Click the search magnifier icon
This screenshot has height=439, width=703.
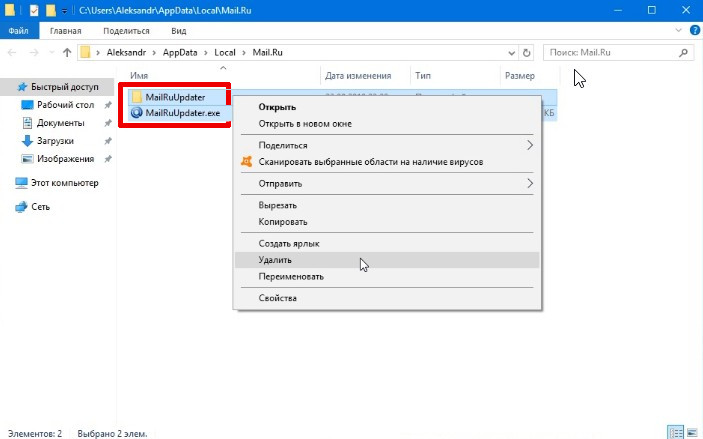pyautogui.click(x=683, y=53)
